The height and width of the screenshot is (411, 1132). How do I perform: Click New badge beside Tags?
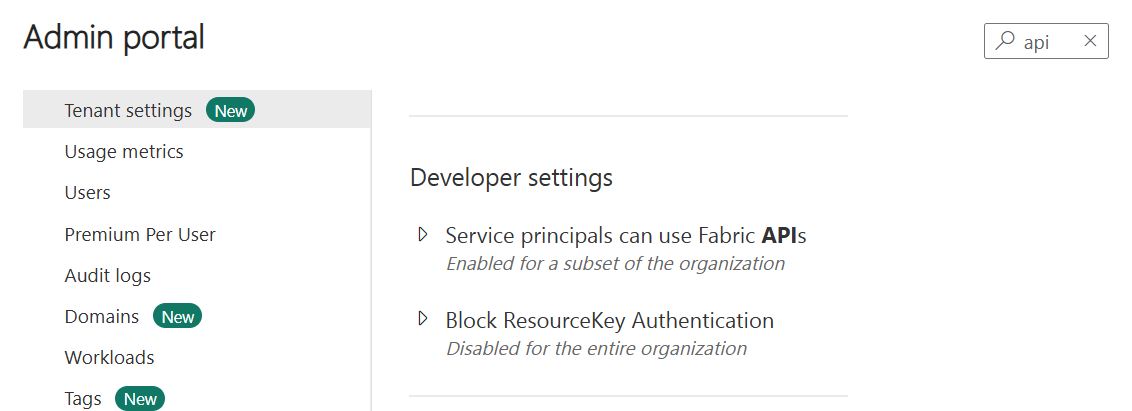point(140,399)
